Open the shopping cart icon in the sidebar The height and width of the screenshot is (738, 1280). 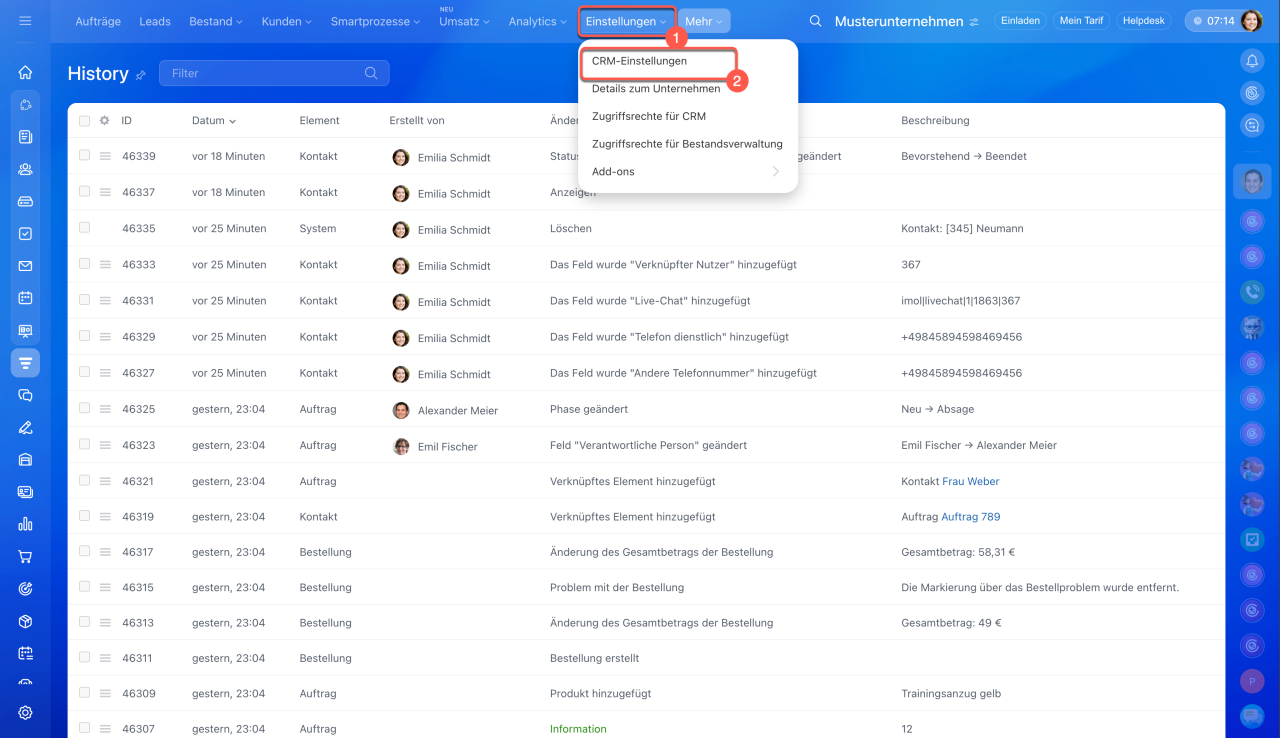(25, 557)
